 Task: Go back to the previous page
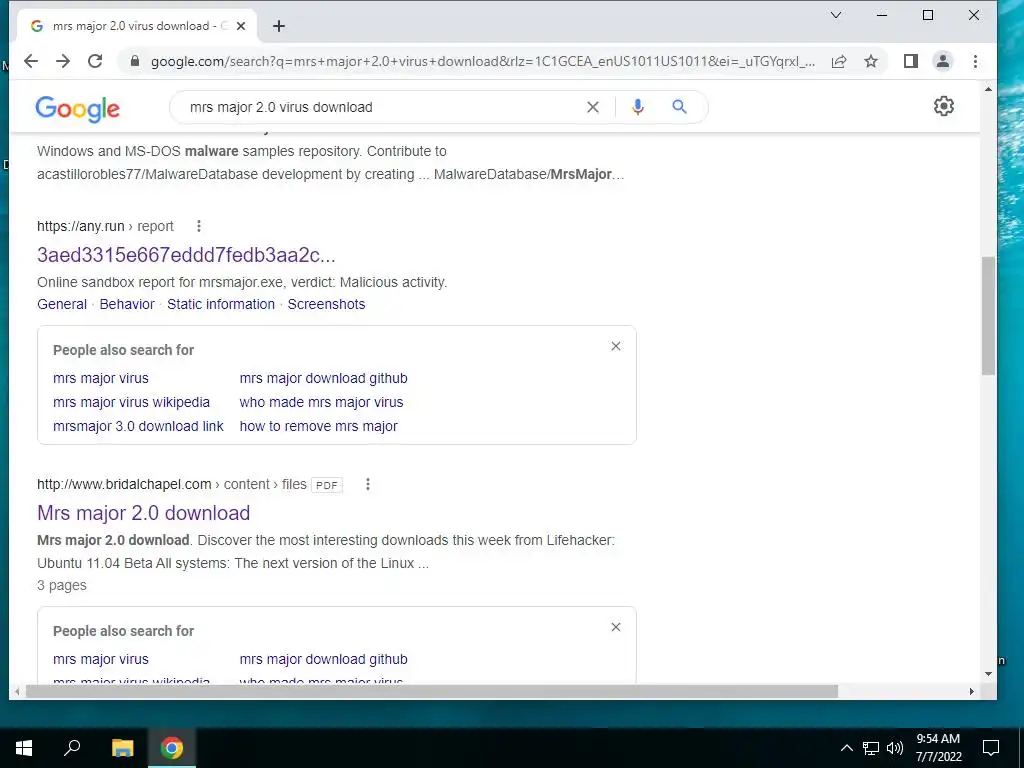click(31, 61)
